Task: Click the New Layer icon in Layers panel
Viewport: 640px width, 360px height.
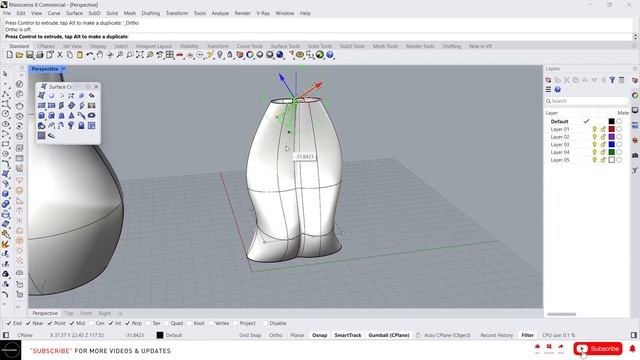Action: (x=548, y=80)
